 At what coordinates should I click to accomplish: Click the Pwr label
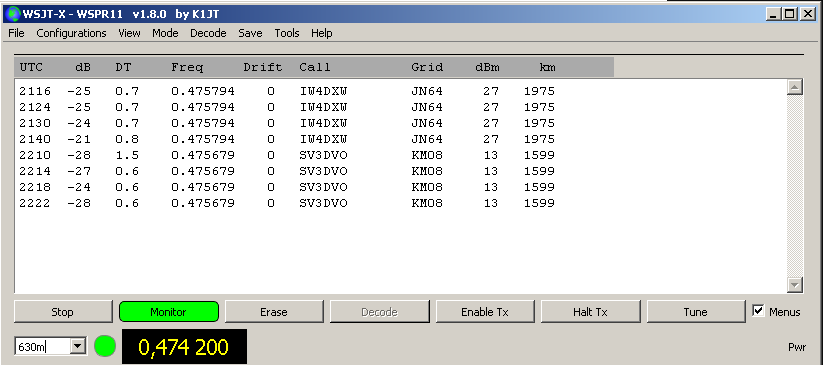click(797, 347)
